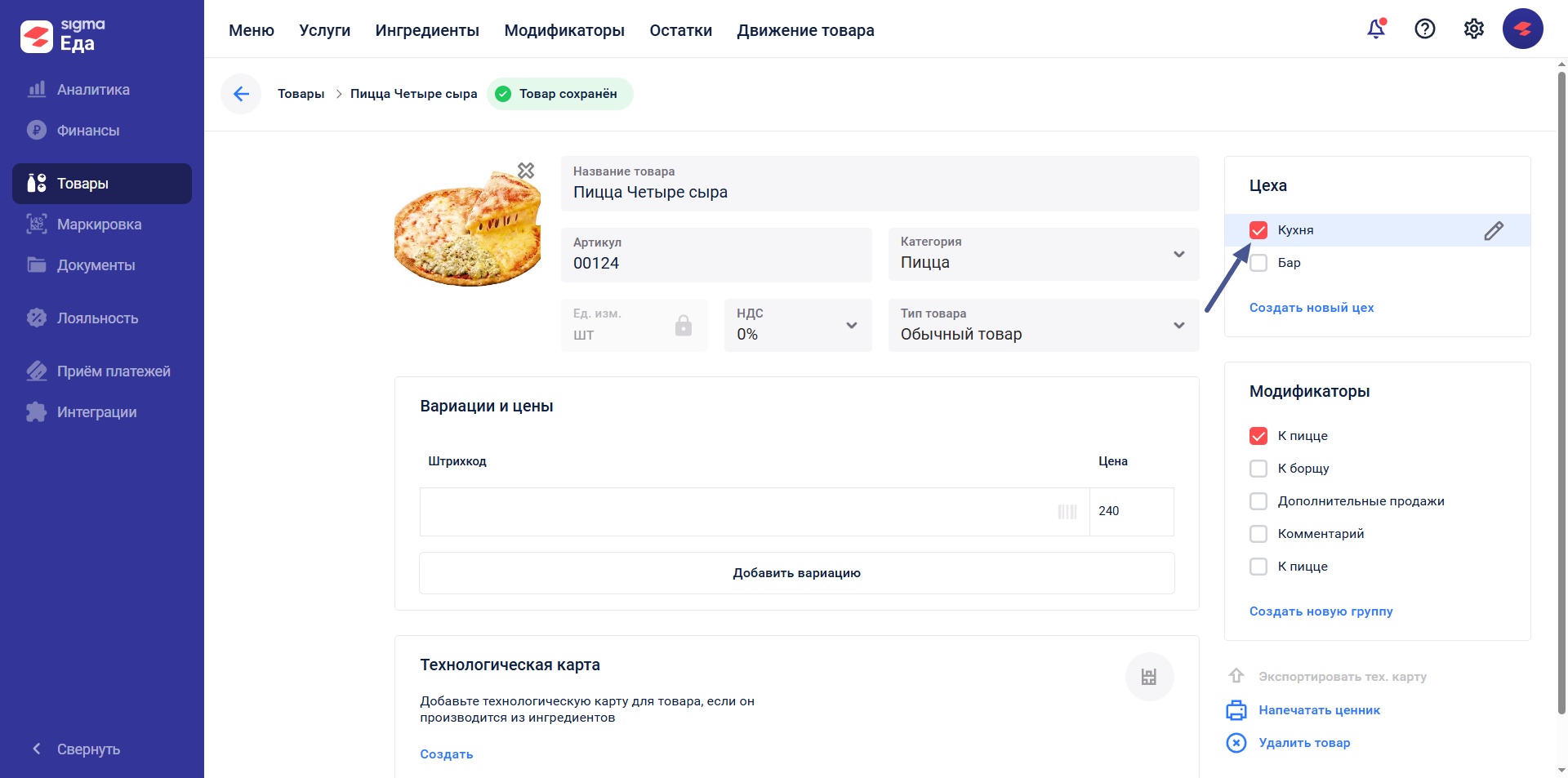Enable the Бар workshop checkbox
Viewport: 1568px width, 778px height.
pos(1258,263)
